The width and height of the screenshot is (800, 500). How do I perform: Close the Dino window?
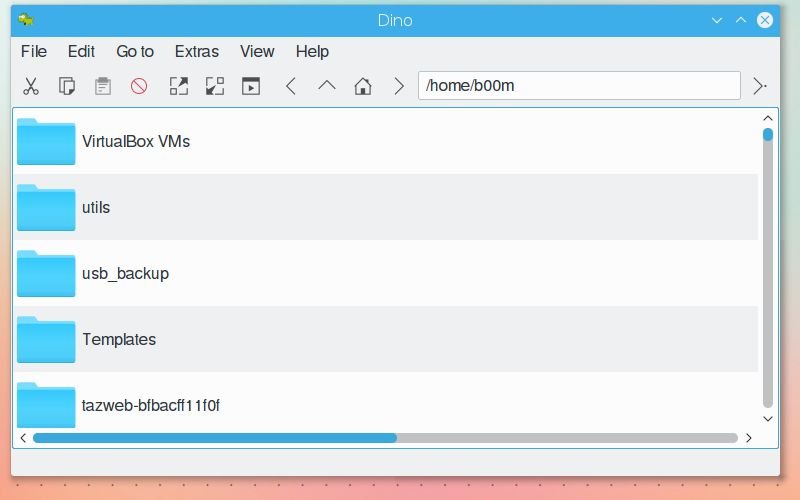tap(764, 20)
